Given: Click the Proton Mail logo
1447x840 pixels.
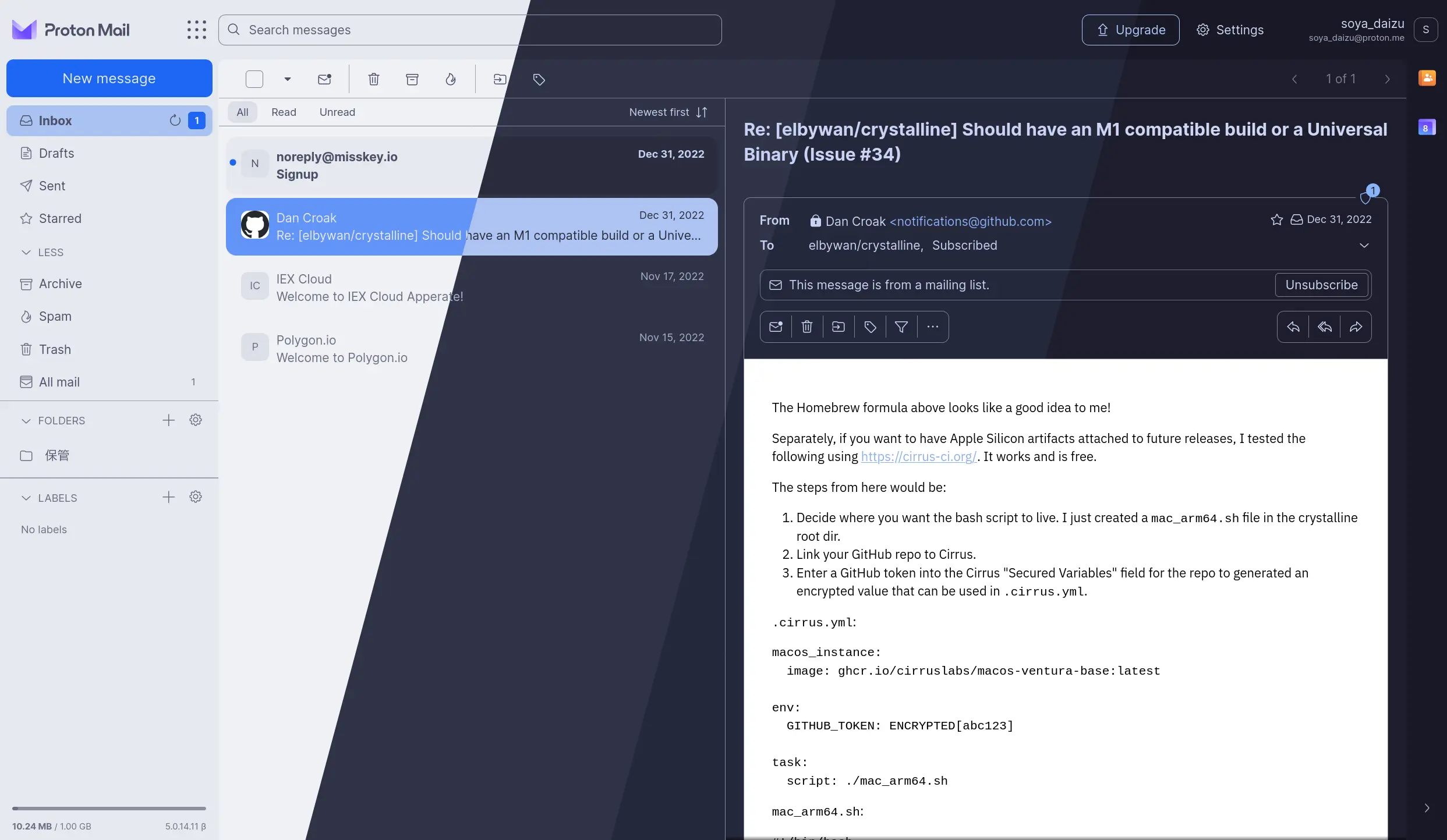Looking at the screenshot, I should pyautogui.click(x=71, y=30).
